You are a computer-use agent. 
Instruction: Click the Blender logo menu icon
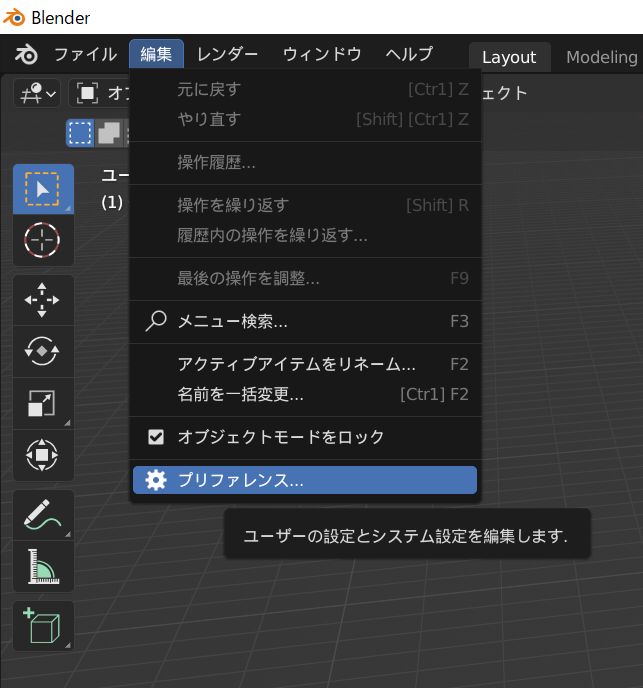26,55
